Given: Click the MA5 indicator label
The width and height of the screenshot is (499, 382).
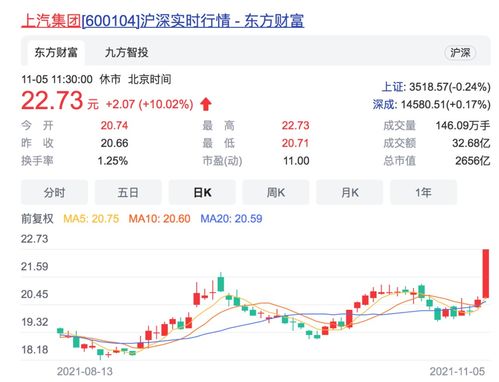Looking at the screenshot, I should pyautogui.click(x=91, y=219).
